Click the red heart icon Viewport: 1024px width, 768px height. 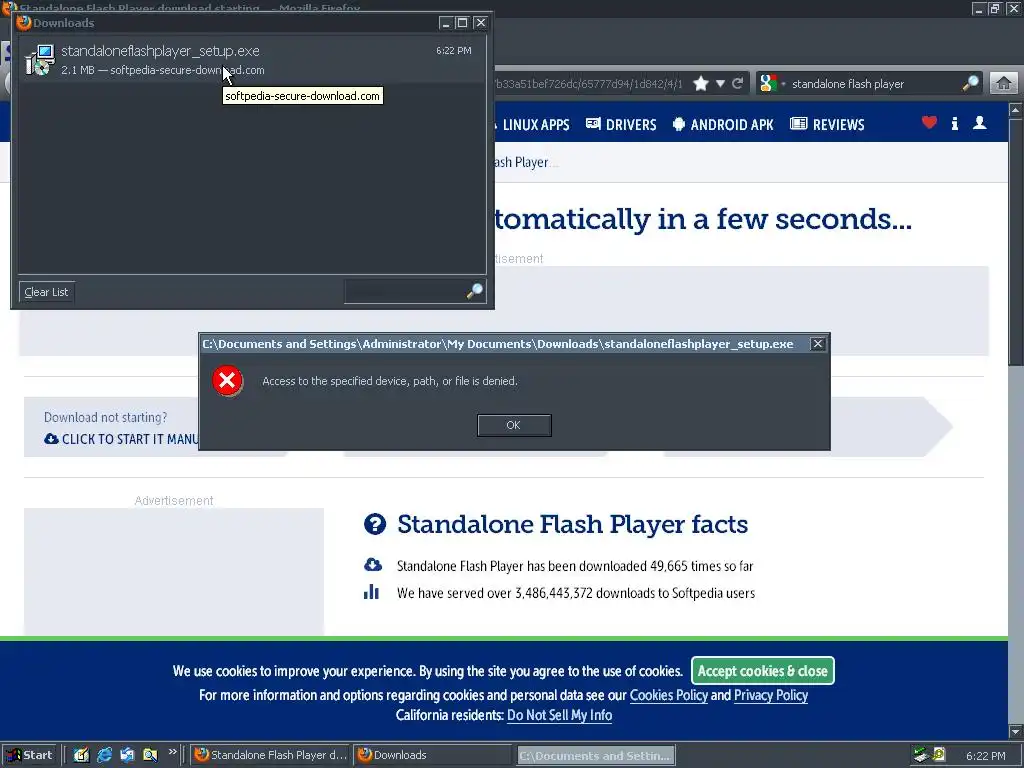pos(929,122)
